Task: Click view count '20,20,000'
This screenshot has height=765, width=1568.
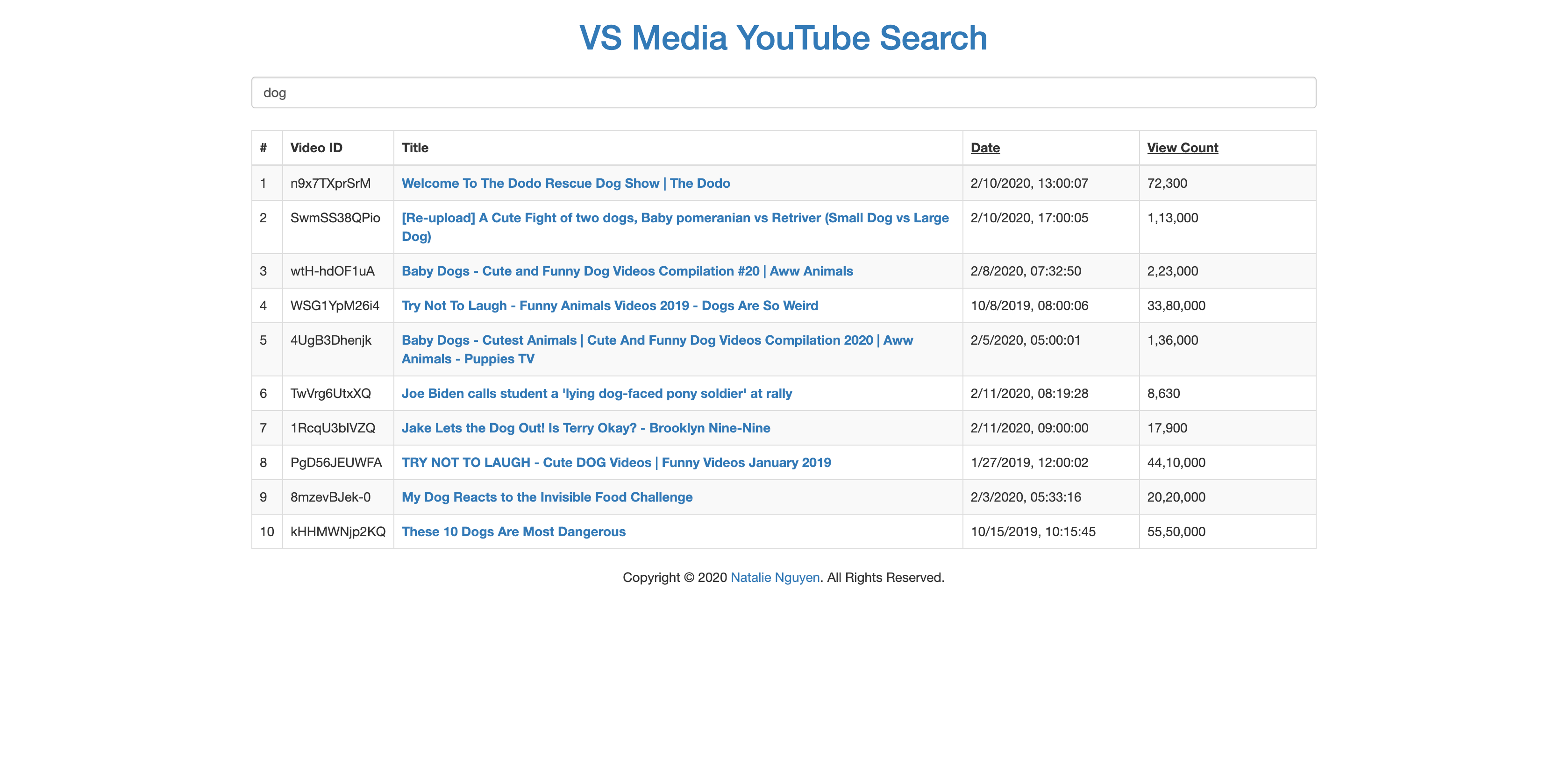Action: [1176, 497]
